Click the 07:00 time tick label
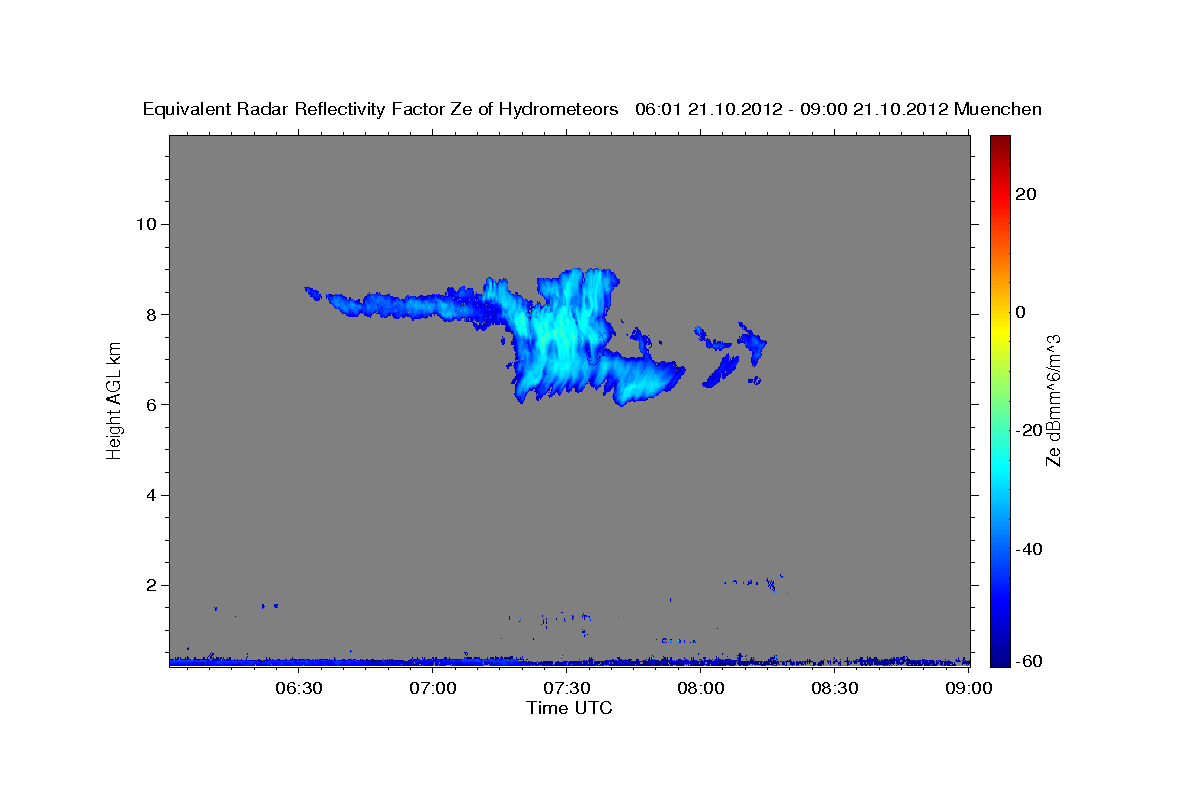The height and width of the screenshot is (800, 1200). pos(434,688)
